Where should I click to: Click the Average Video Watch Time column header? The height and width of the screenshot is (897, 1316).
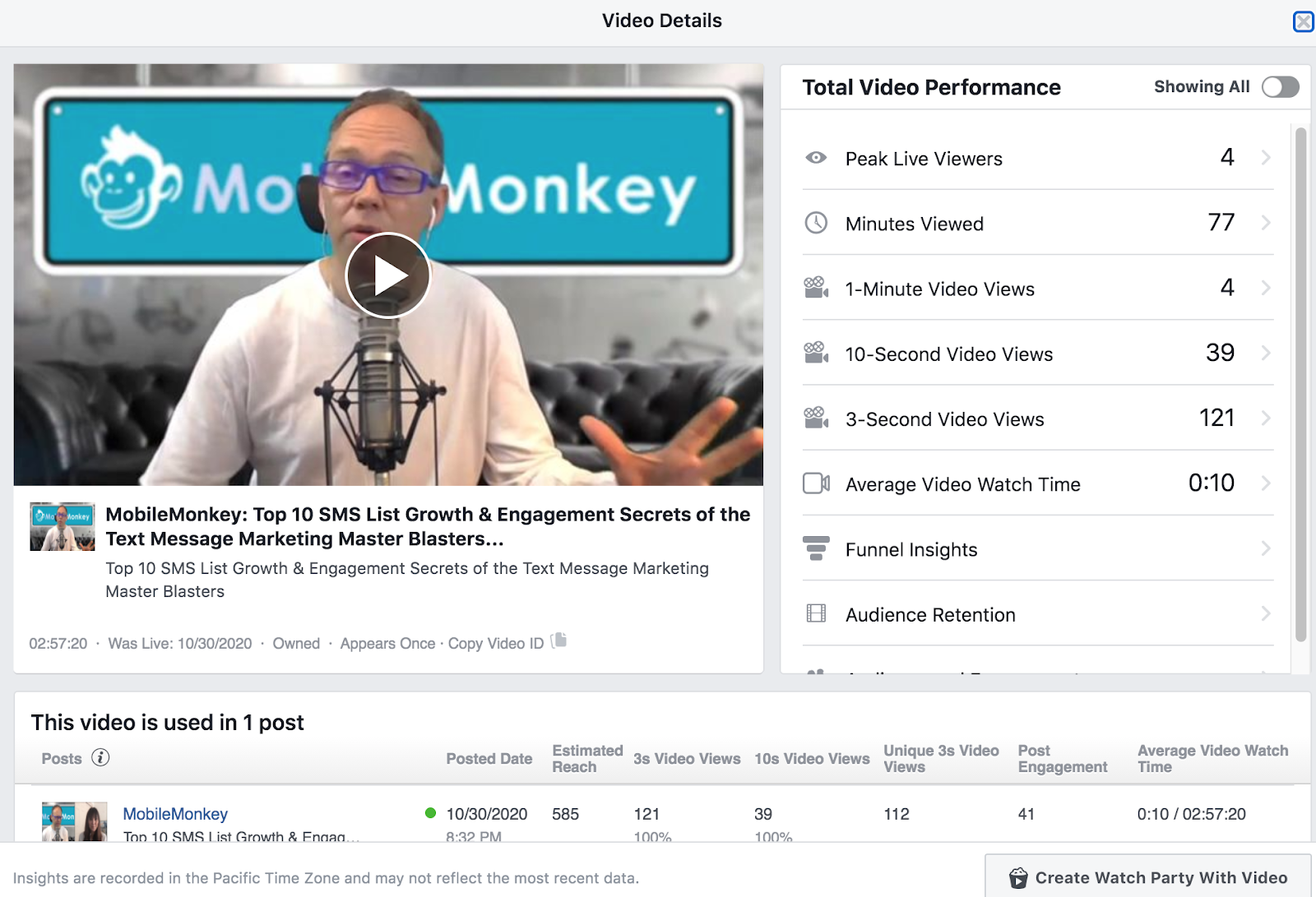coord(1213,759)
